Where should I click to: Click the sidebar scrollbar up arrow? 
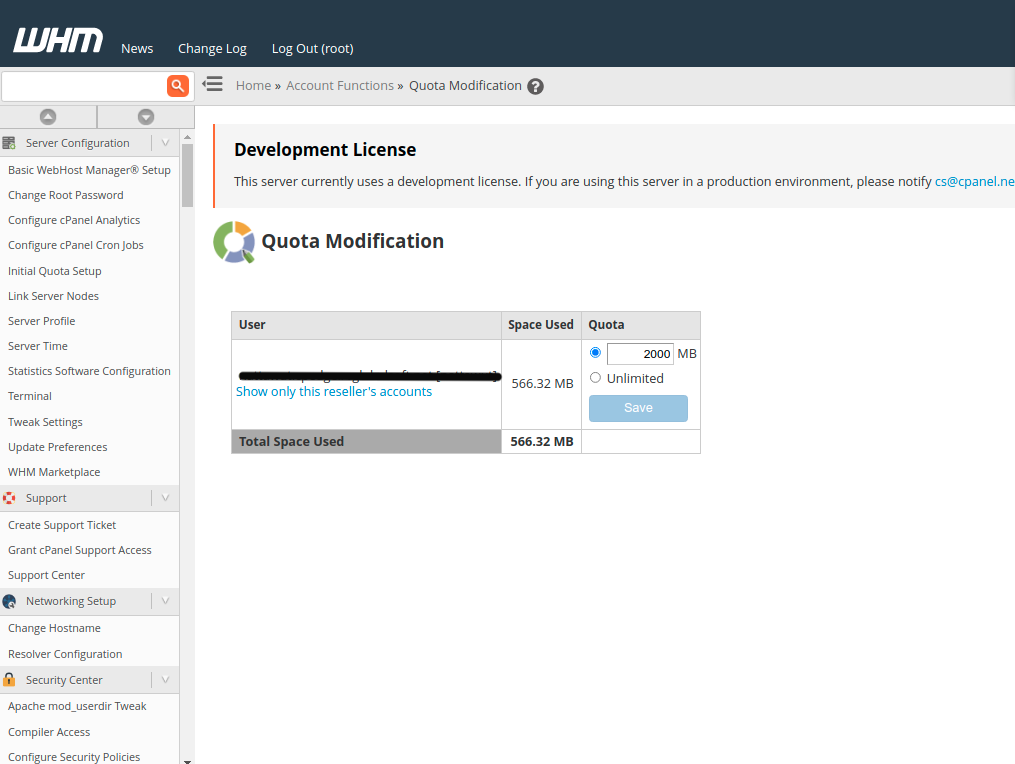[188, 137]
